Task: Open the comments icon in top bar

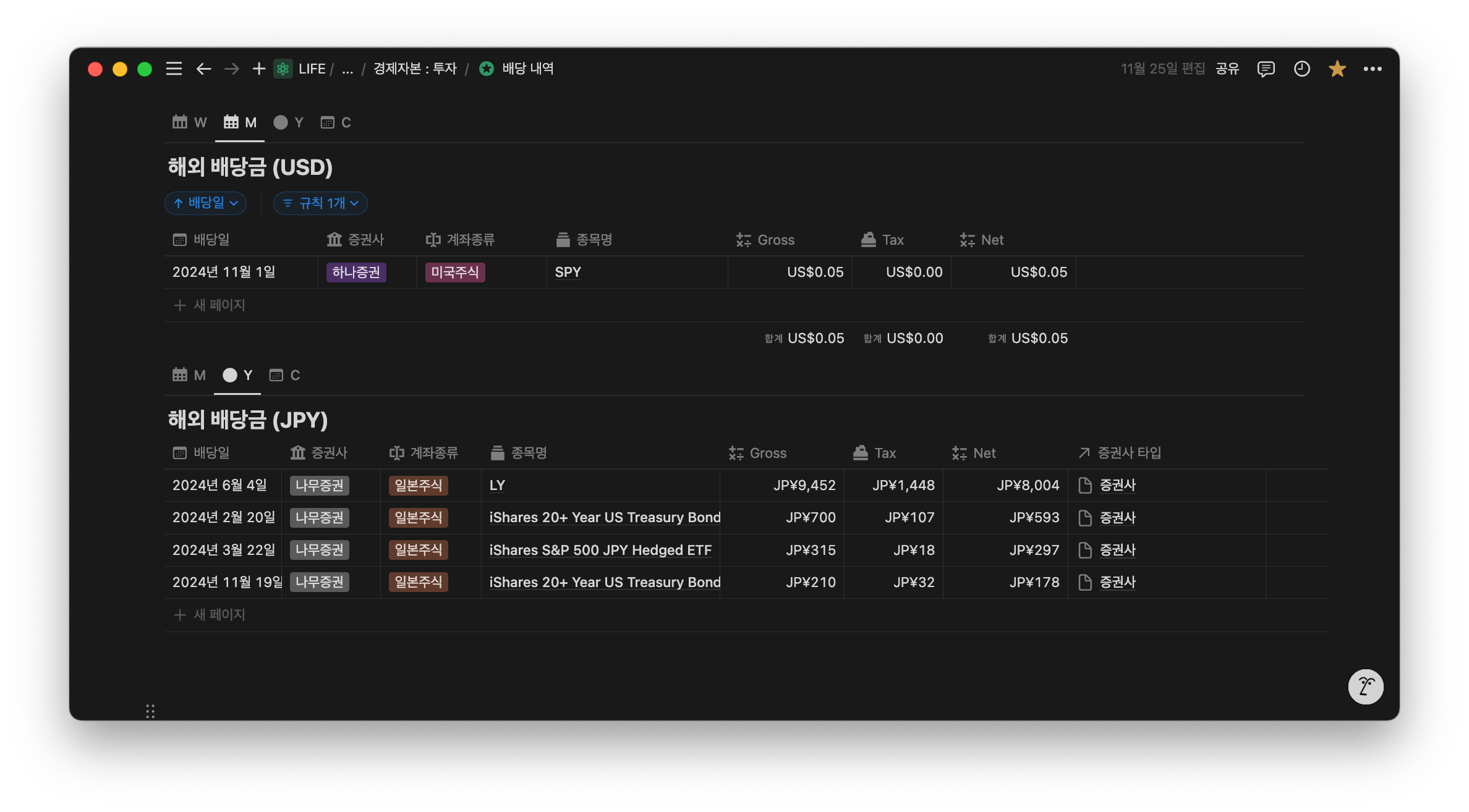Action: point(1266,69)
